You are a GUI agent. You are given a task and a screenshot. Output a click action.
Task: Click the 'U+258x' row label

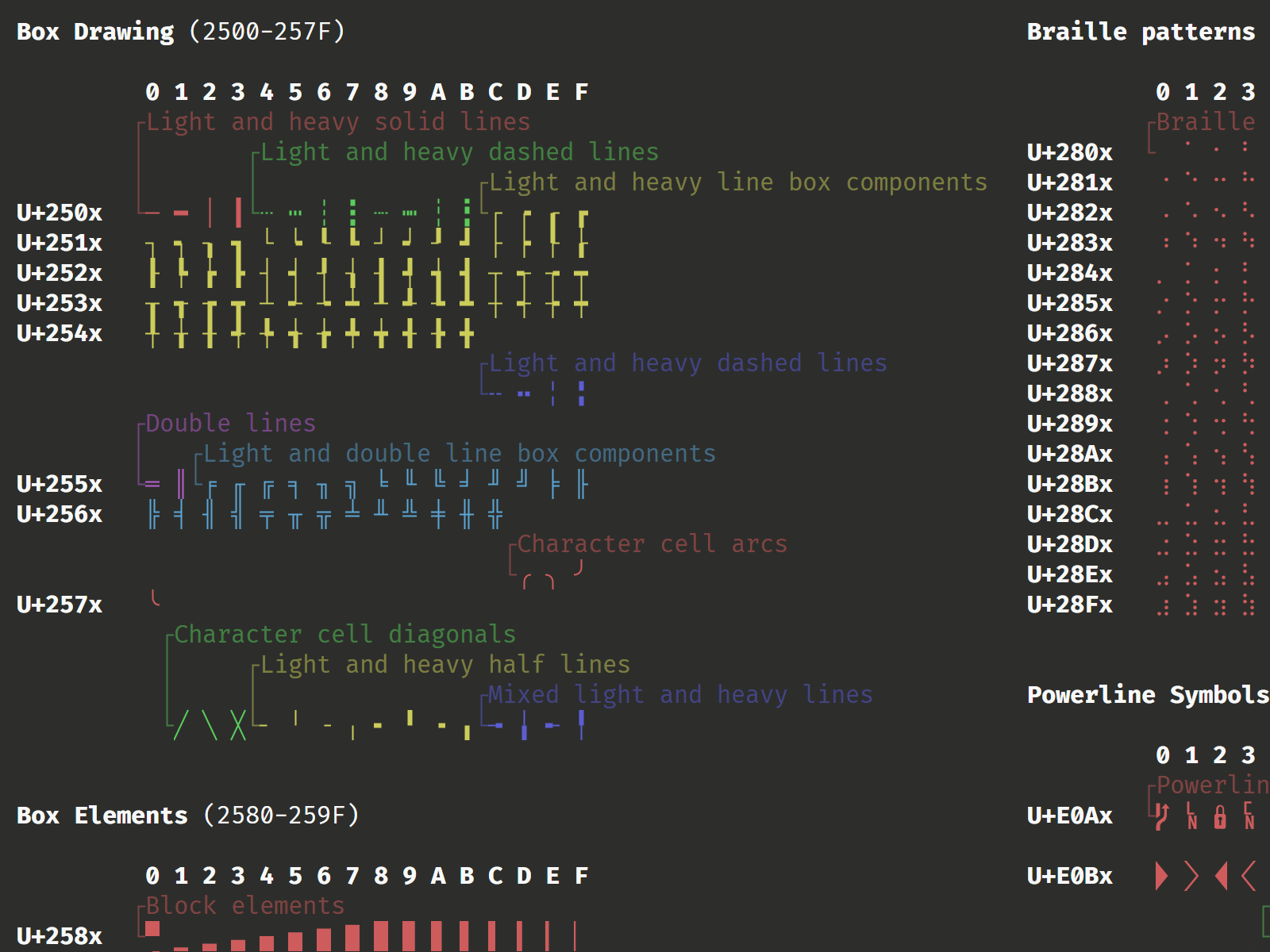(x=60, y=936)
